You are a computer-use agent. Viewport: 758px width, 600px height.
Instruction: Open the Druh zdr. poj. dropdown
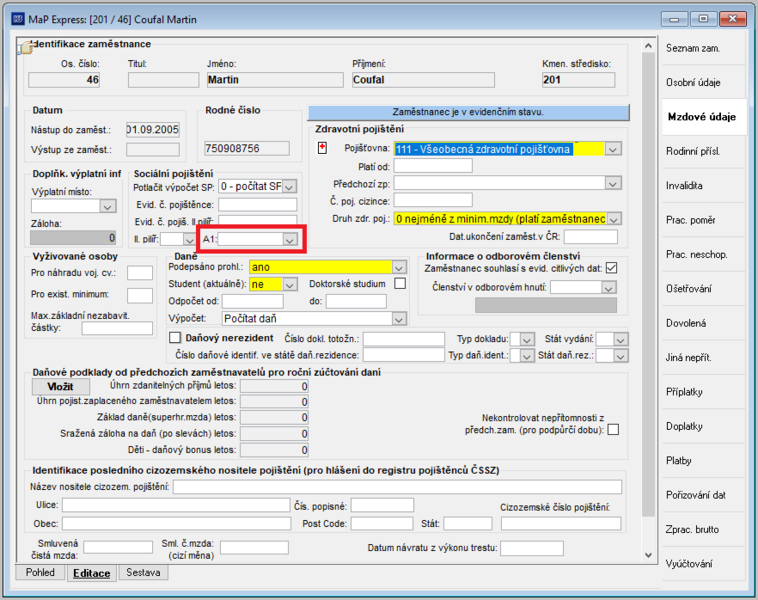pos(613,220)
